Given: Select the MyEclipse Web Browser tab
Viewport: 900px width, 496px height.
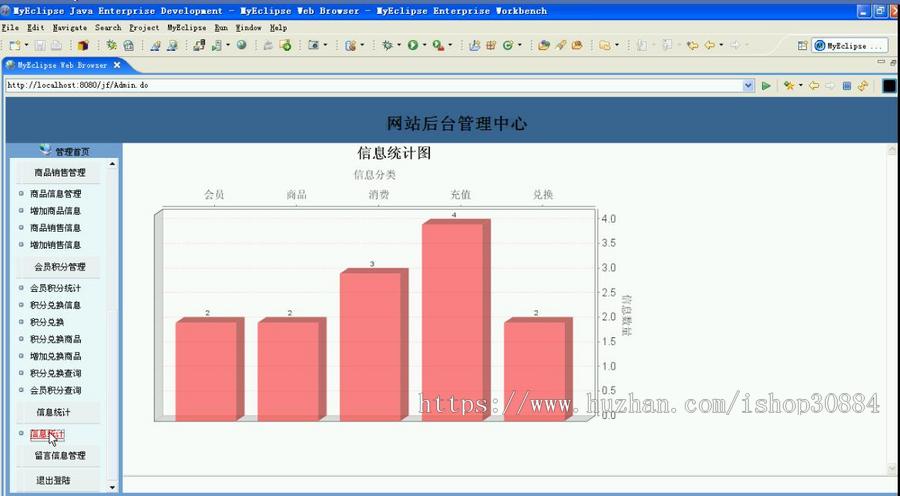Looking at the screenshot, I should click(62, 65).
